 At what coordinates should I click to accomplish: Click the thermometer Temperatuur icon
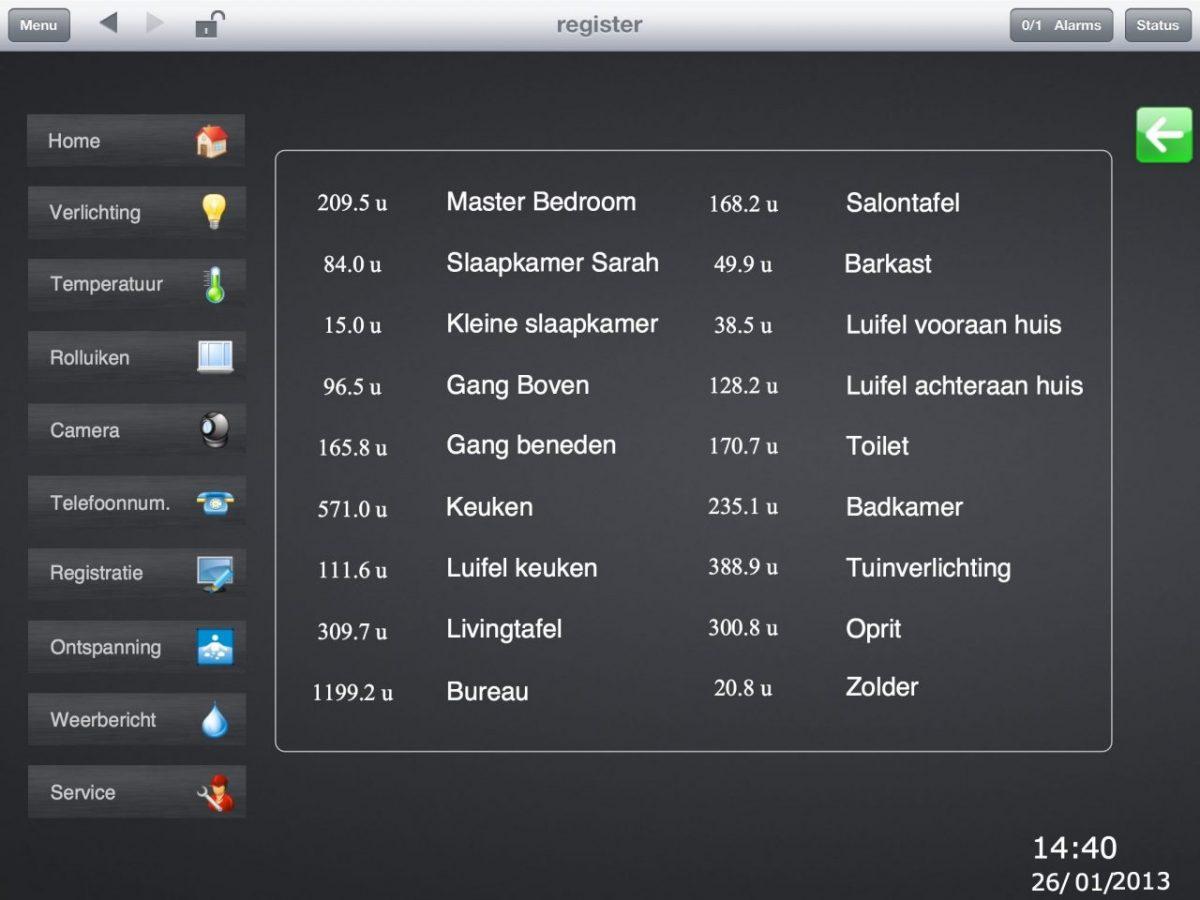pos(214,285)
